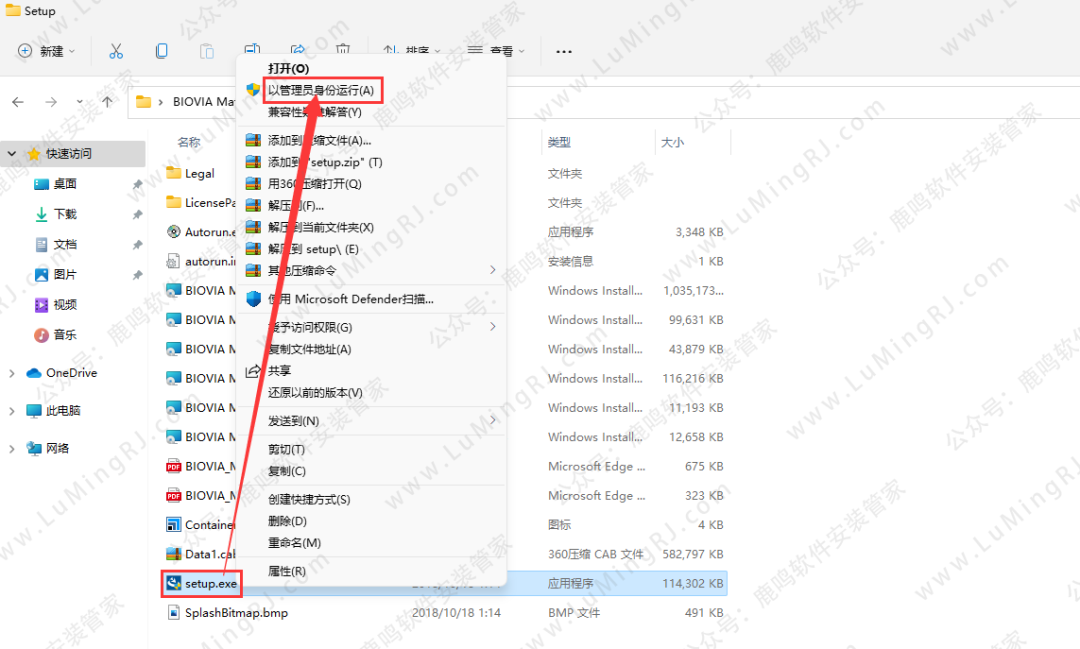
Task: Go forward with the right arrow
Action: [x=51, y=102]
